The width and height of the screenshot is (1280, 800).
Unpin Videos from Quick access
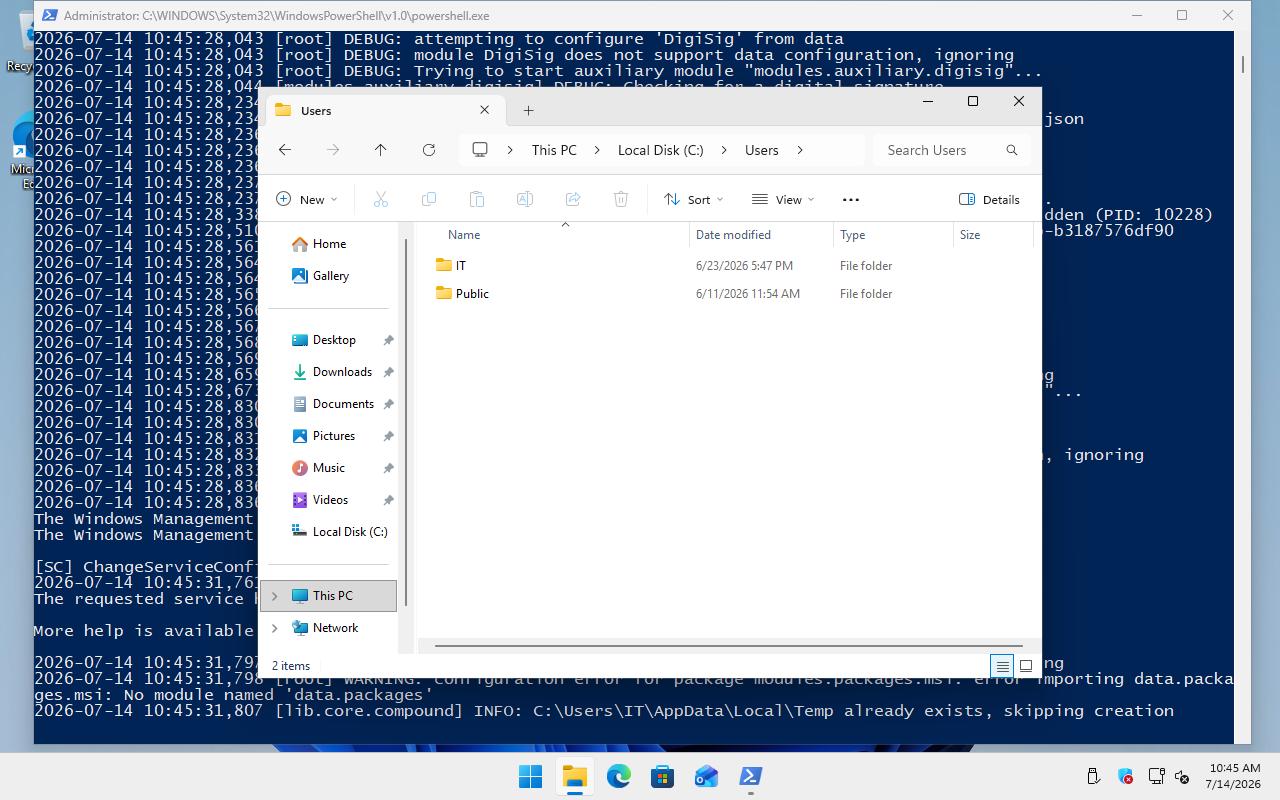coord(388,500)
